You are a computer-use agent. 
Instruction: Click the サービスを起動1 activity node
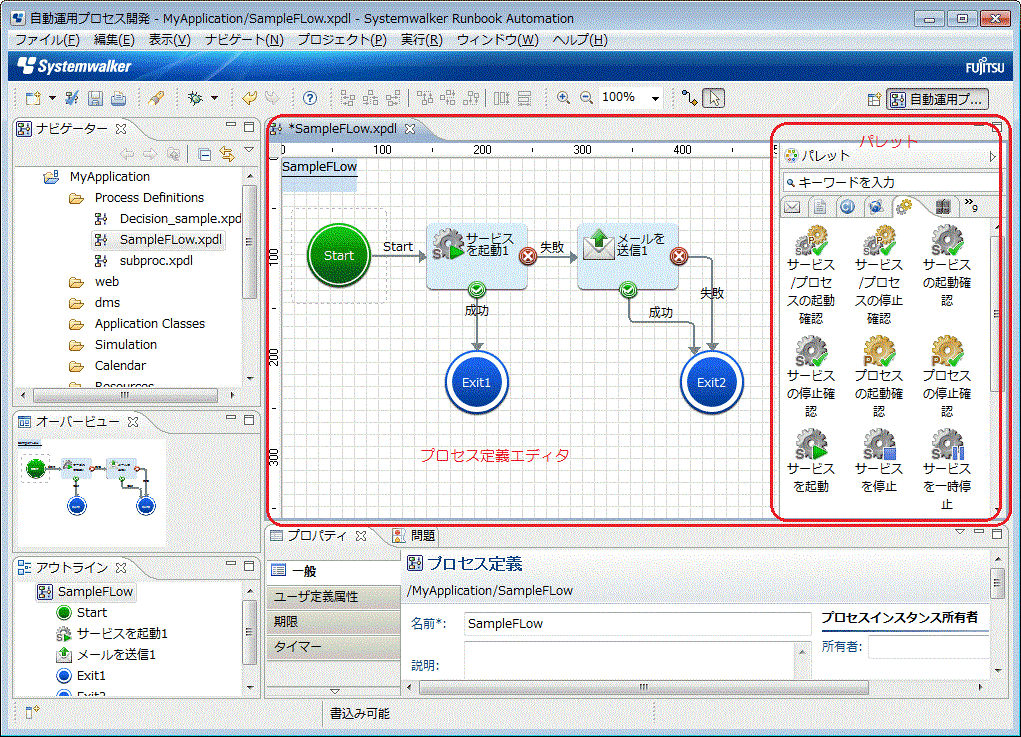pos(477,256)
